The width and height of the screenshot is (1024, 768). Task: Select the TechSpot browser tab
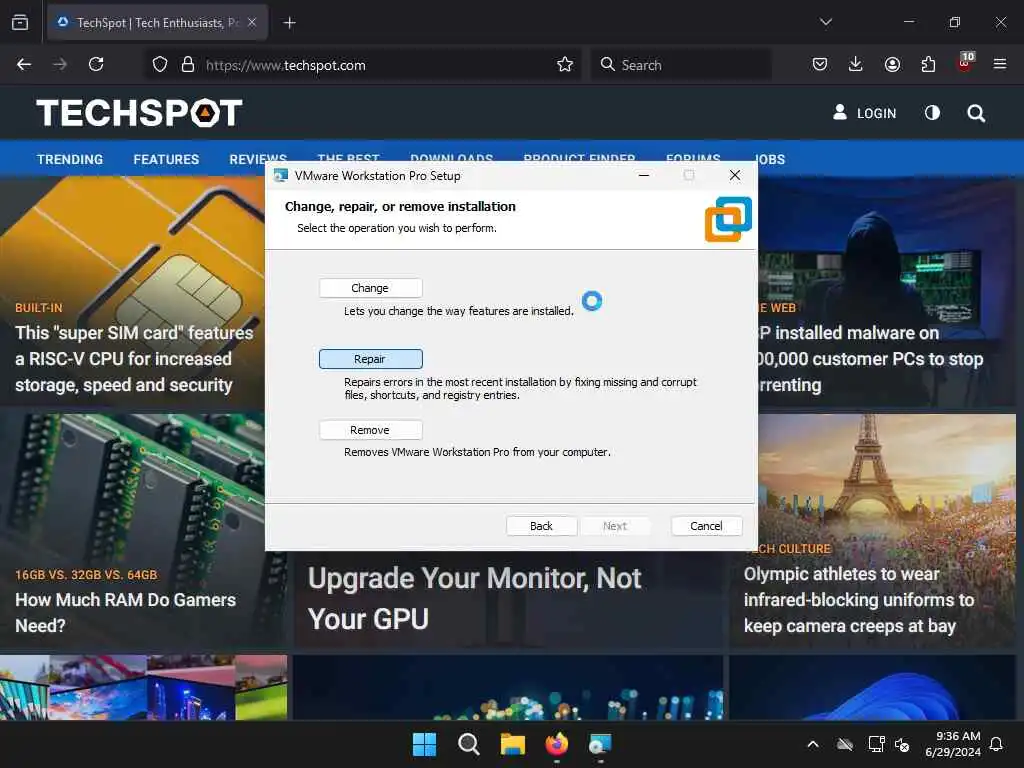[x=157, y=23]
